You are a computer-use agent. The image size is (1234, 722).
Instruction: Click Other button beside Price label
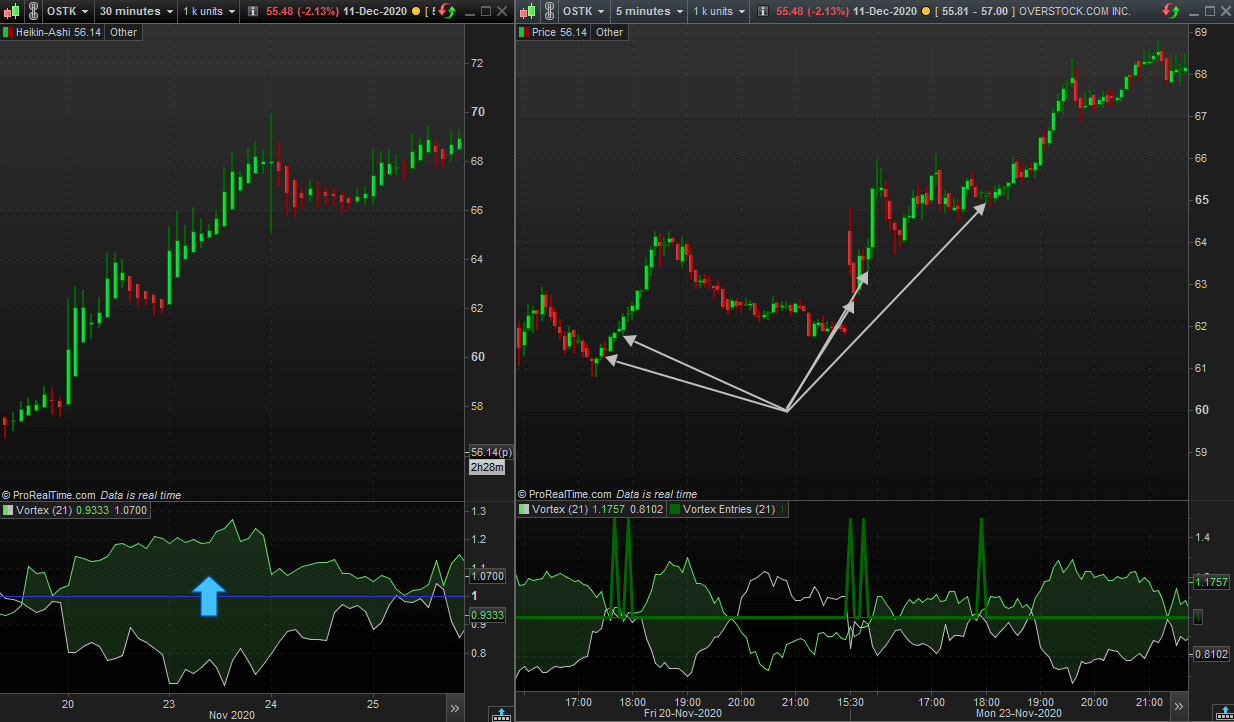[x=609, y=32]
